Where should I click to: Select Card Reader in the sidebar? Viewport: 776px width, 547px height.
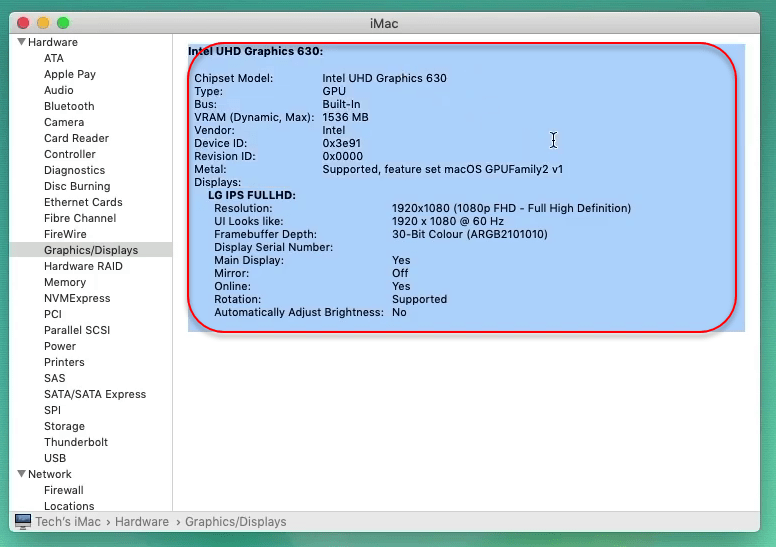pyautogui.click(x=76, y=138)
